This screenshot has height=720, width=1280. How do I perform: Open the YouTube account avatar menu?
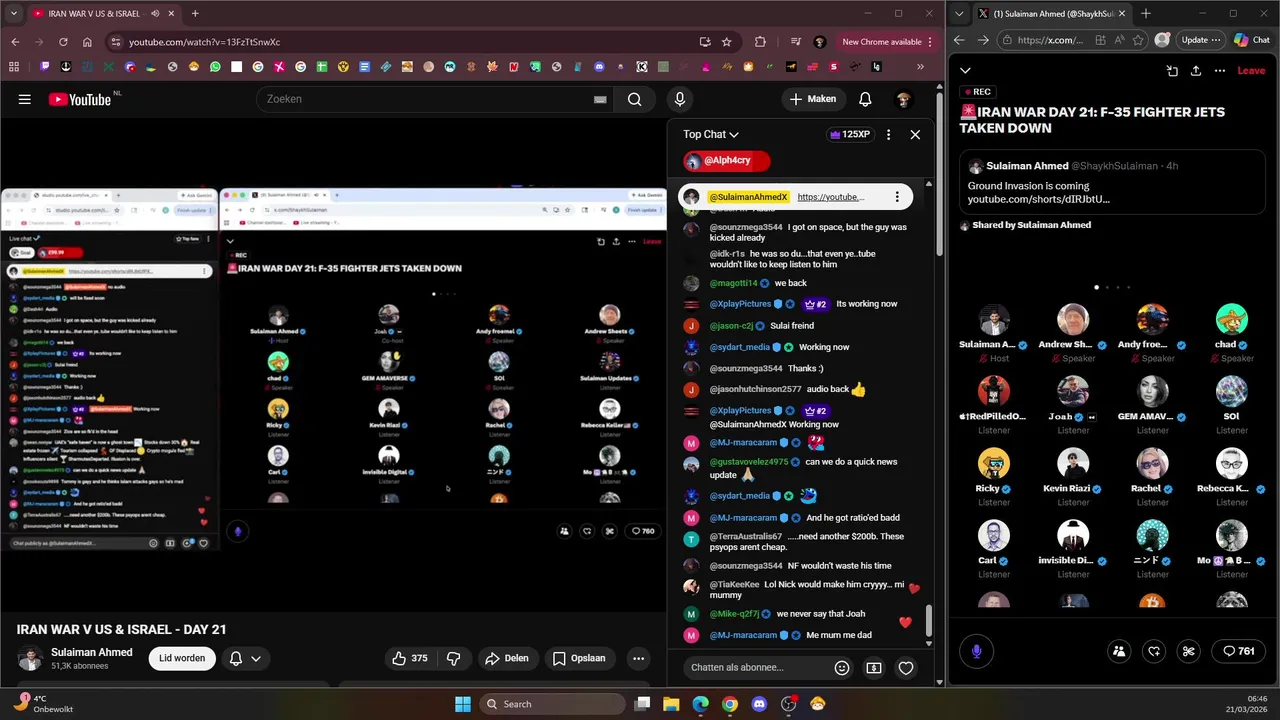click(x=903, y=99)
